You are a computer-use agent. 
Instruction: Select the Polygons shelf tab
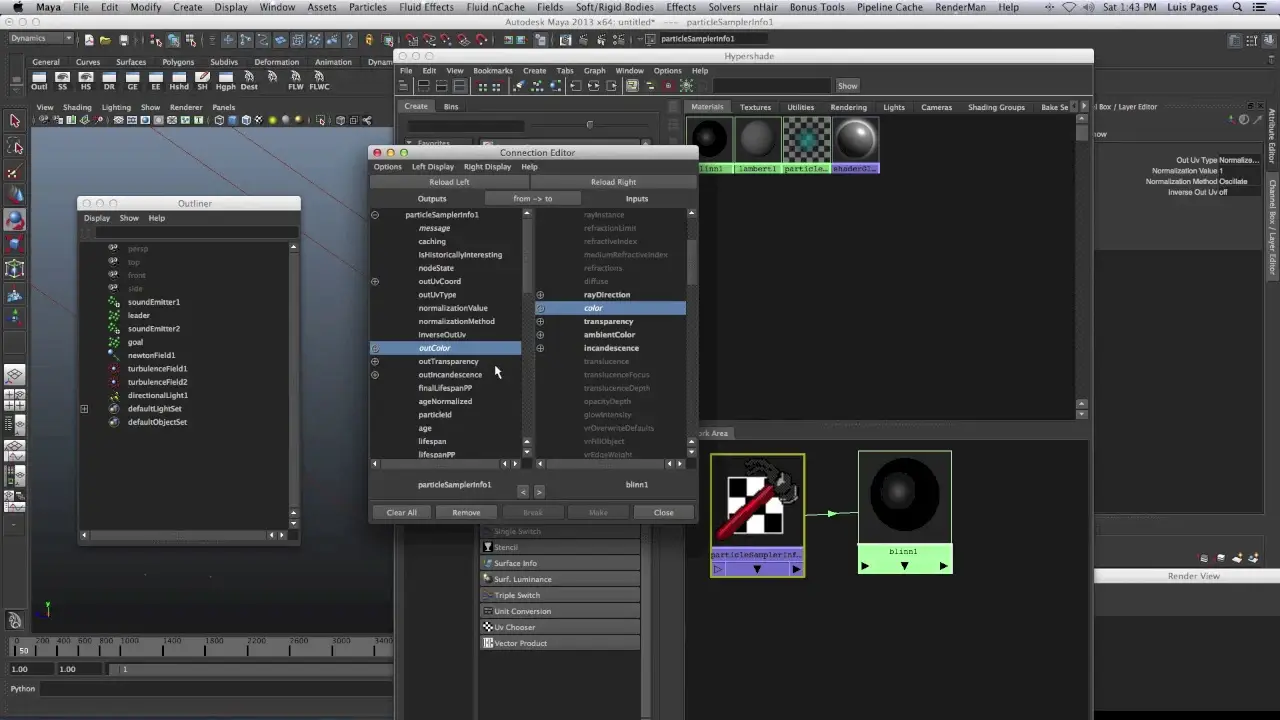coord(178,62)
